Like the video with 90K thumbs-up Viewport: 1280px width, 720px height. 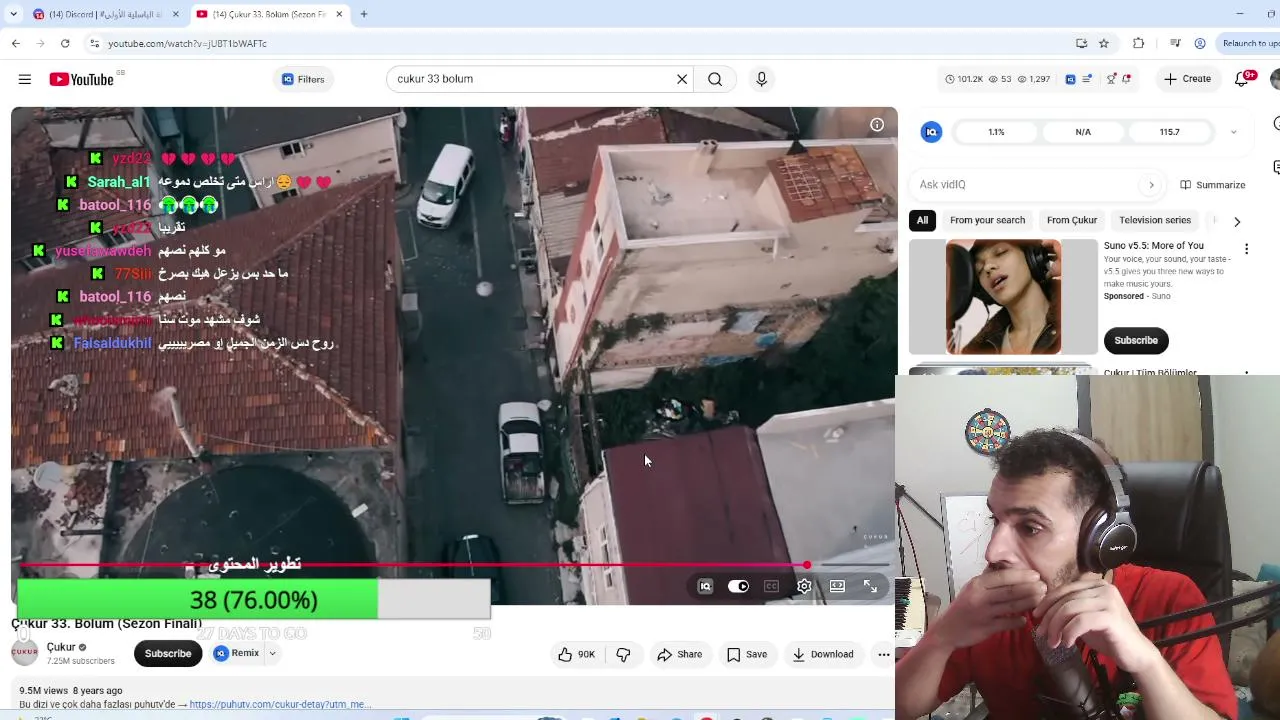pos(576,655)
